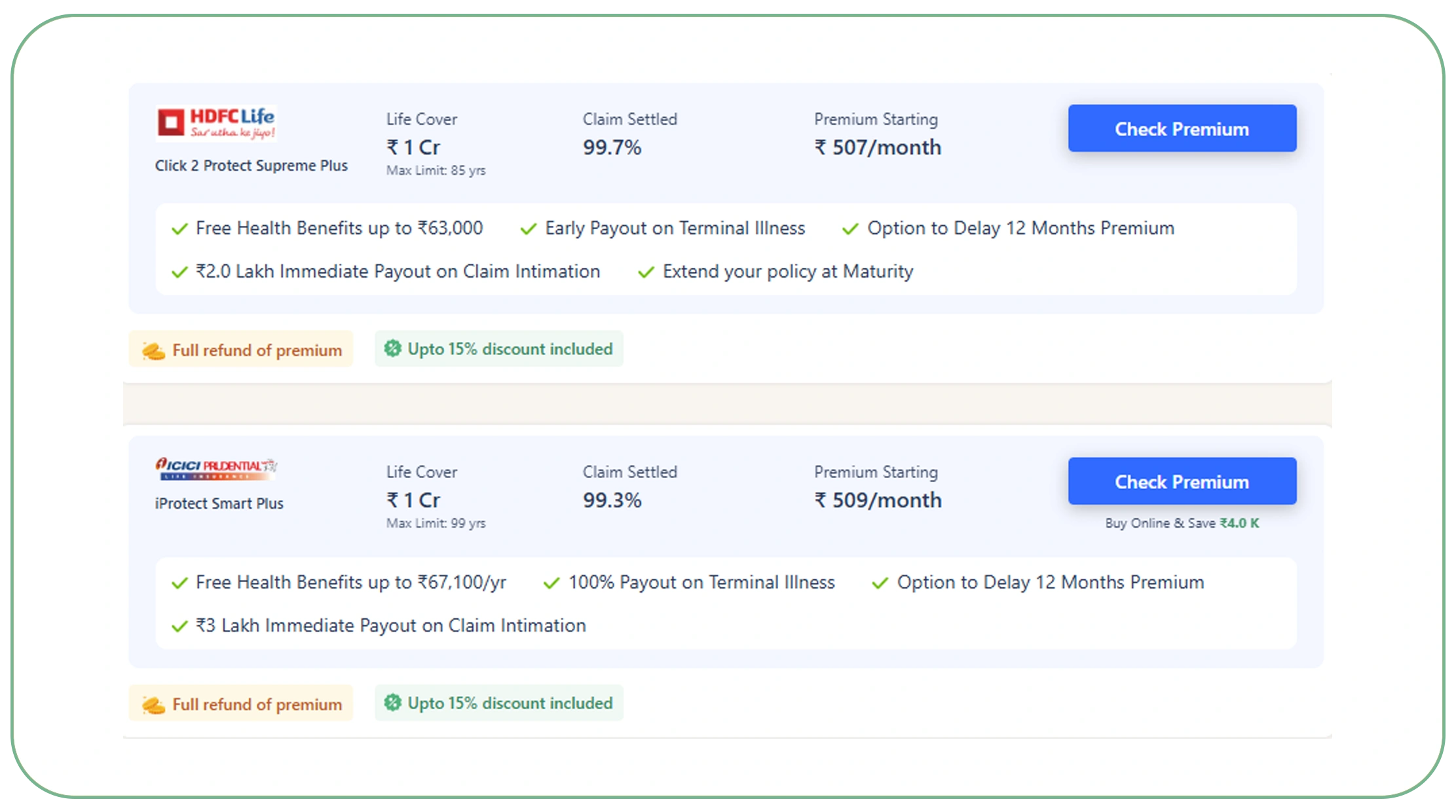Screen dimensions: 1456x812
Task: Select Upto 15% discount included tag under HDFC plan
Action: (x=499, y=348)
